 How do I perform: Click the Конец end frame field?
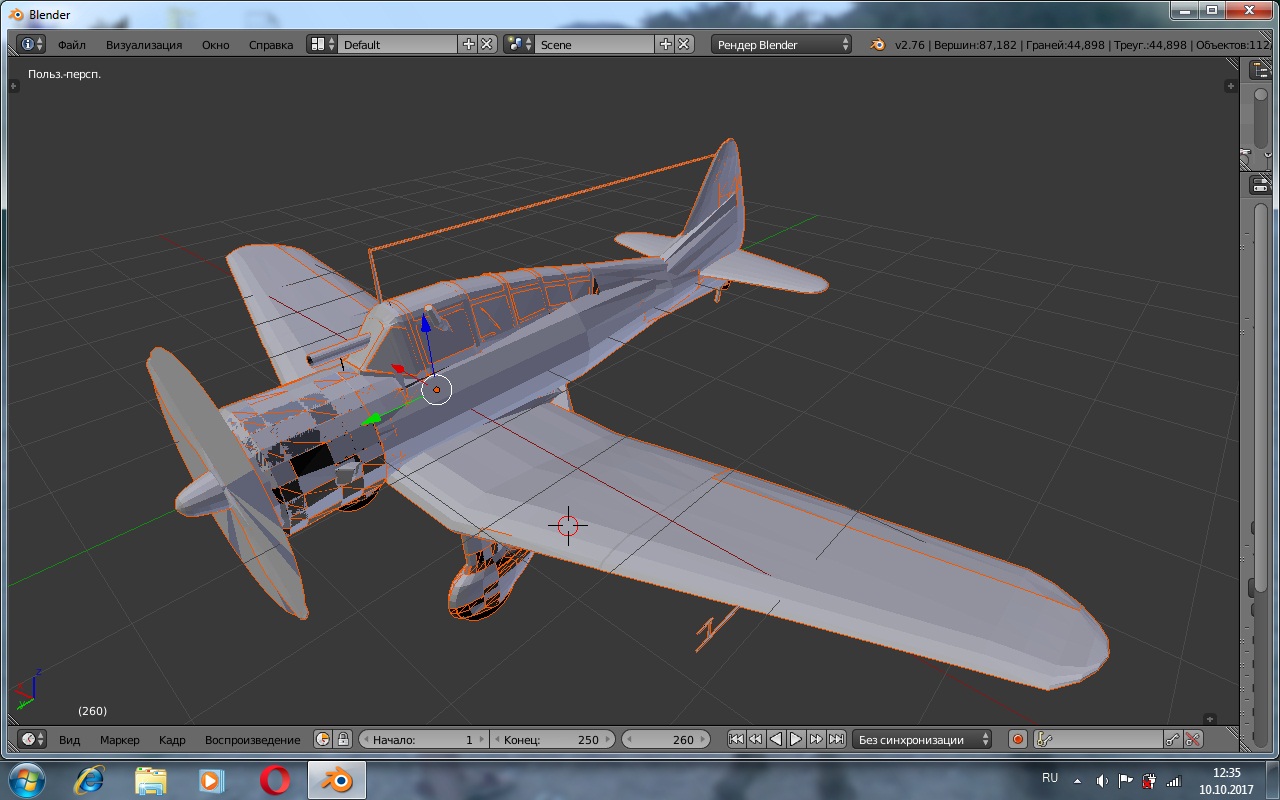tap(553, 739)
